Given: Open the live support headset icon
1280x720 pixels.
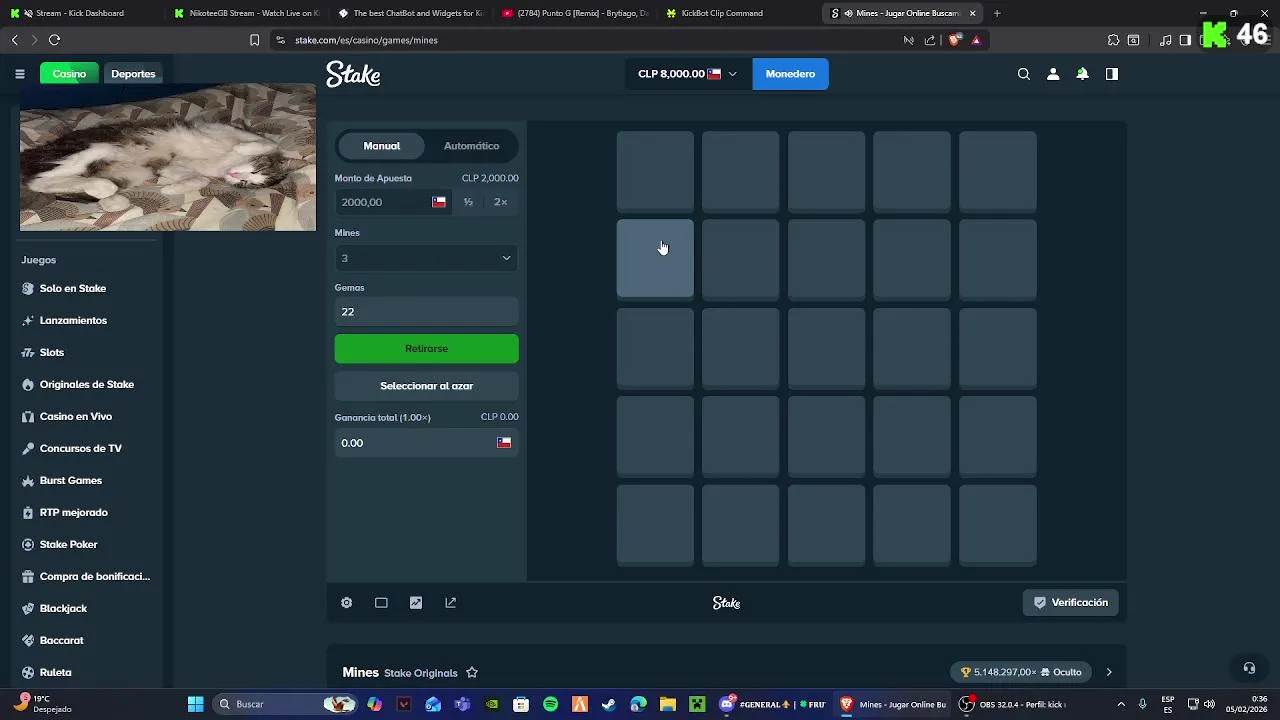Looking at the screenshot, I should point(1249,668).
